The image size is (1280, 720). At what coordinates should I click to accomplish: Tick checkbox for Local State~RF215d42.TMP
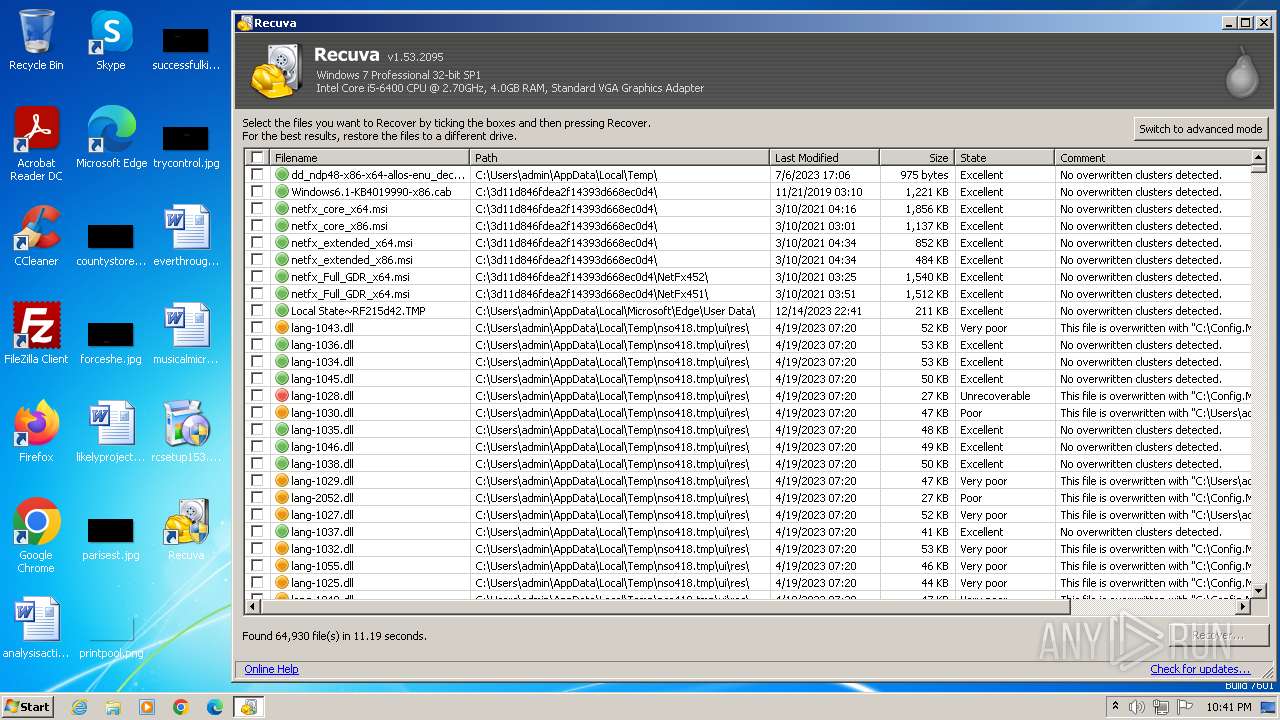257,311
